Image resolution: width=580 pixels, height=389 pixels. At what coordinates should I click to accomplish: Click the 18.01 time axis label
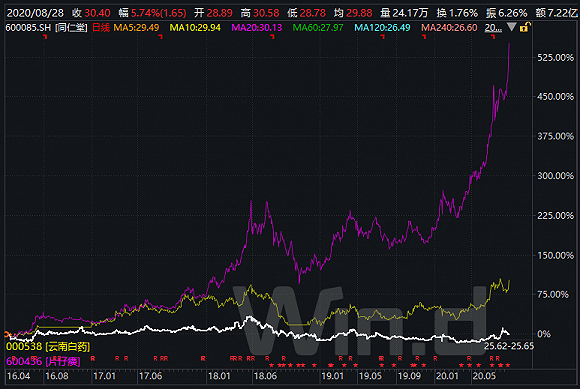coord(219,376)
